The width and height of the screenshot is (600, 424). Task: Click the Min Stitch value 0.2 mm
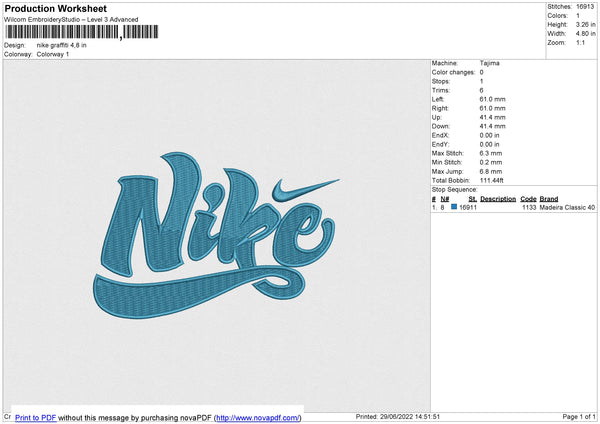point(491,163)
